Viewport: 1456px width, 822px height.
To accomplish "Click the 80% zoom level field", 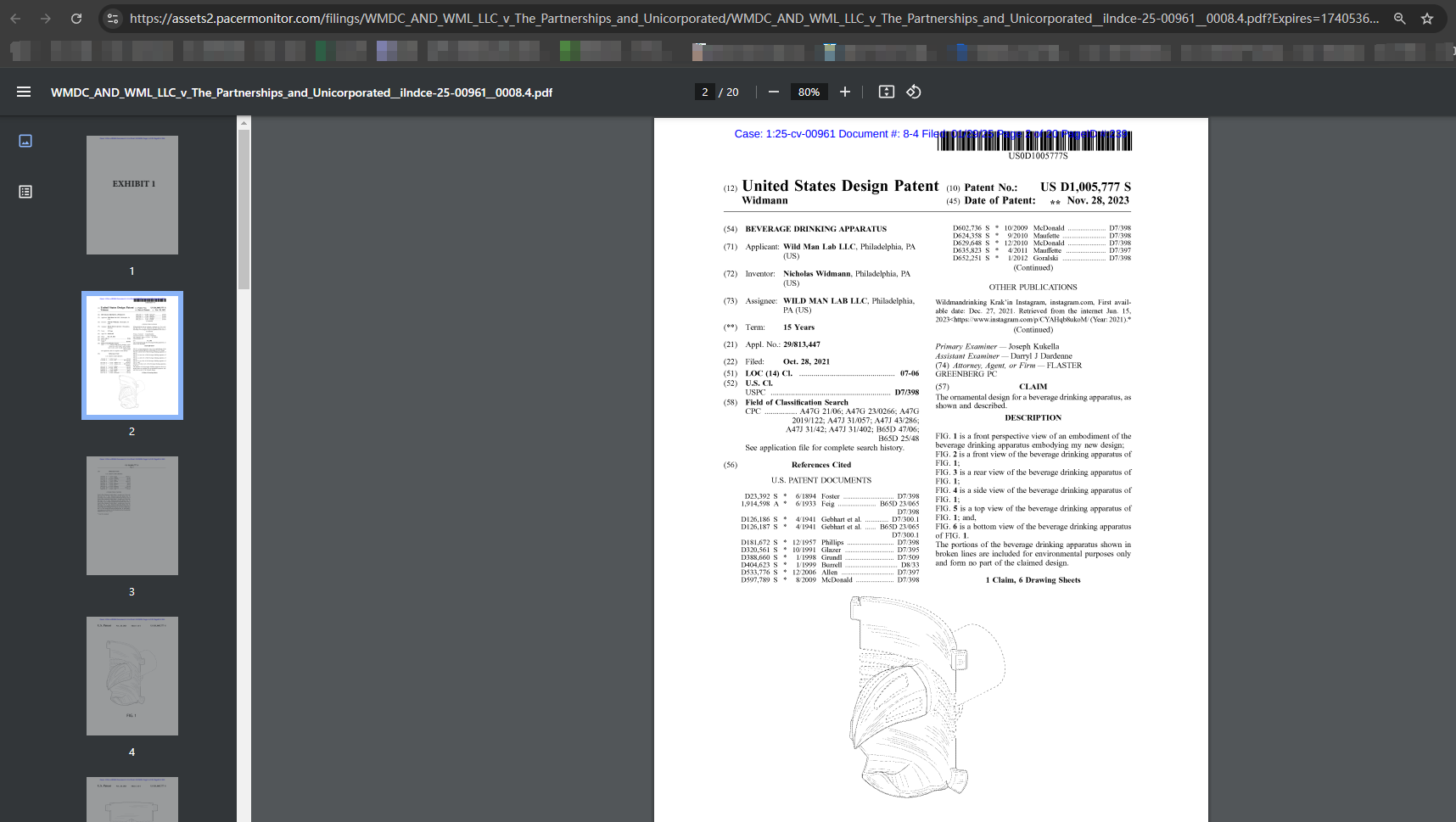I will (809, 92).
